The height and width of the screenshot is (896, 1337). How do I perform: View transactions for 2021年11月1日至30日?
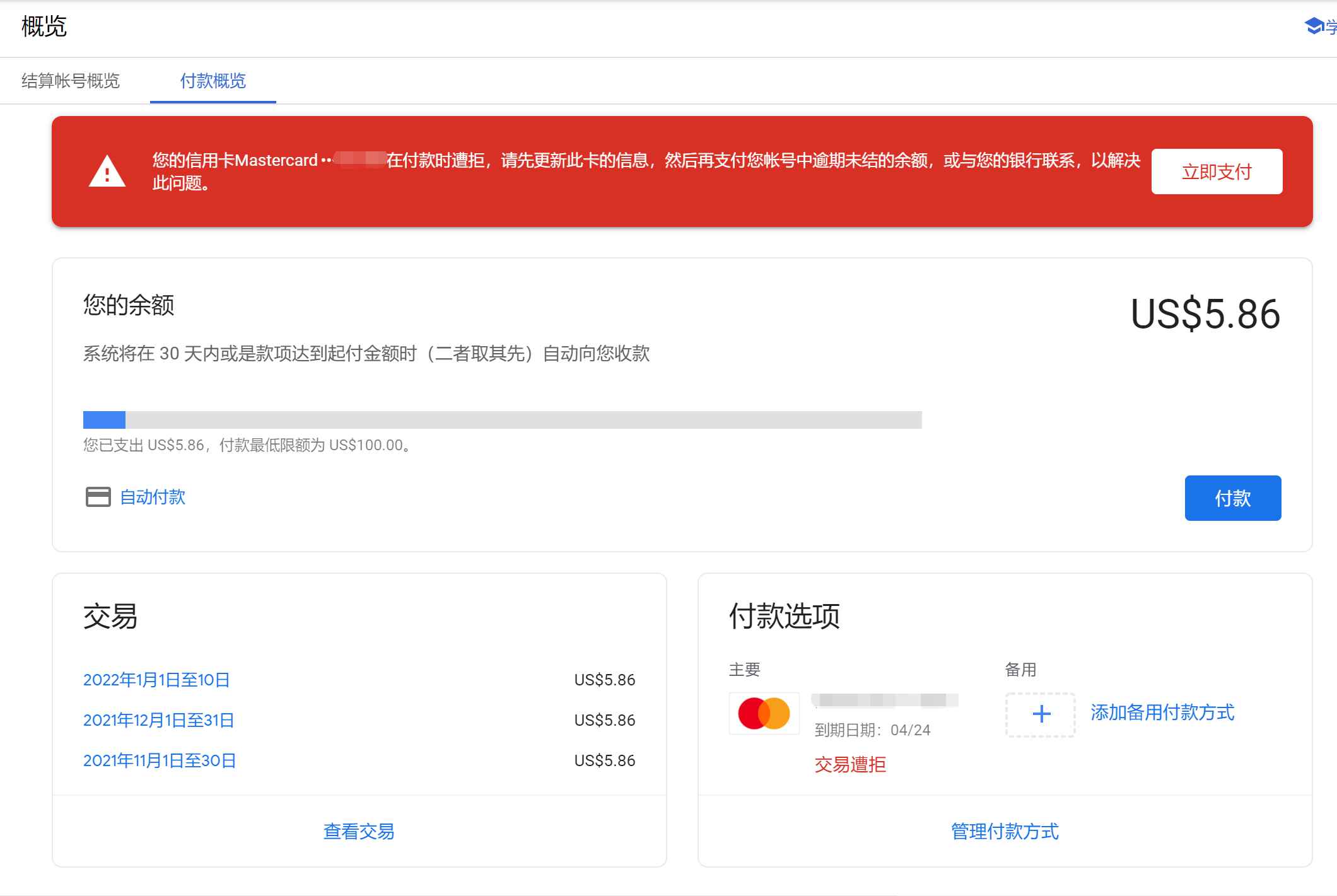point(160,760)
